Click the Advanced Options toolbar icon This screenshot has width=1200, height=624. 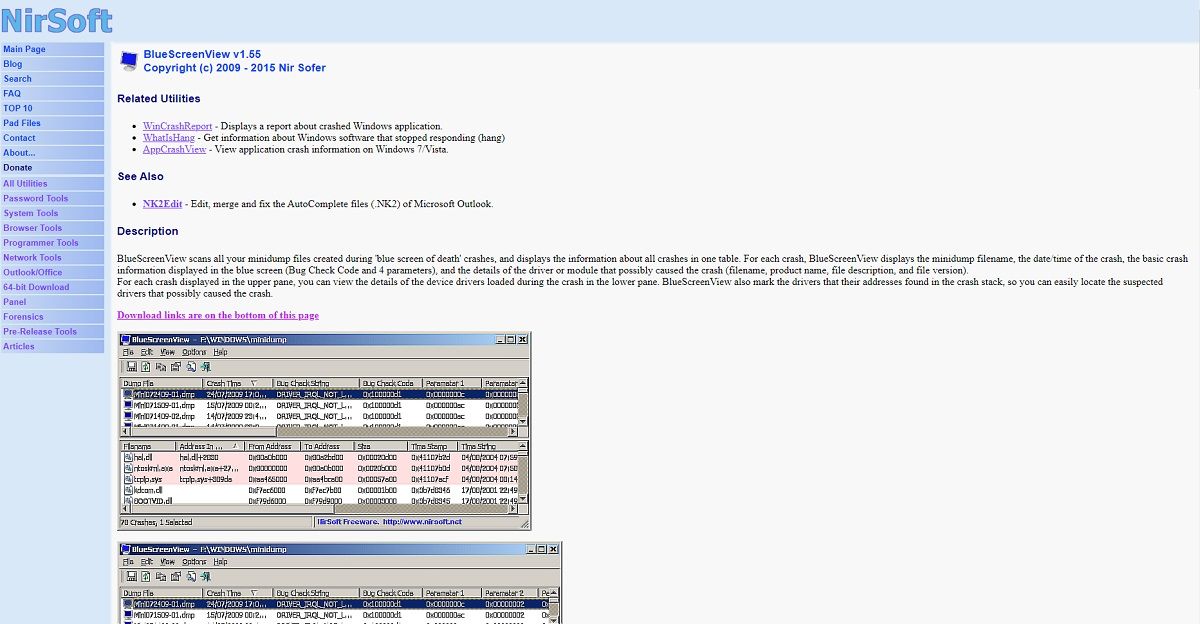[x=205, y=366]
